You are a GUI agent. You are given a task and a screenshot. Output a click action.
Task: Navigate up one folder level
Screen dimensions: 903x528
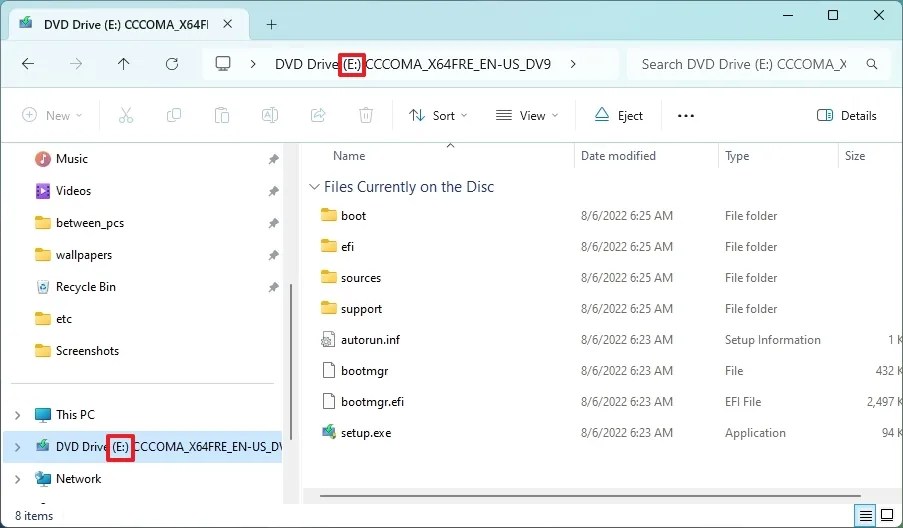123,64
